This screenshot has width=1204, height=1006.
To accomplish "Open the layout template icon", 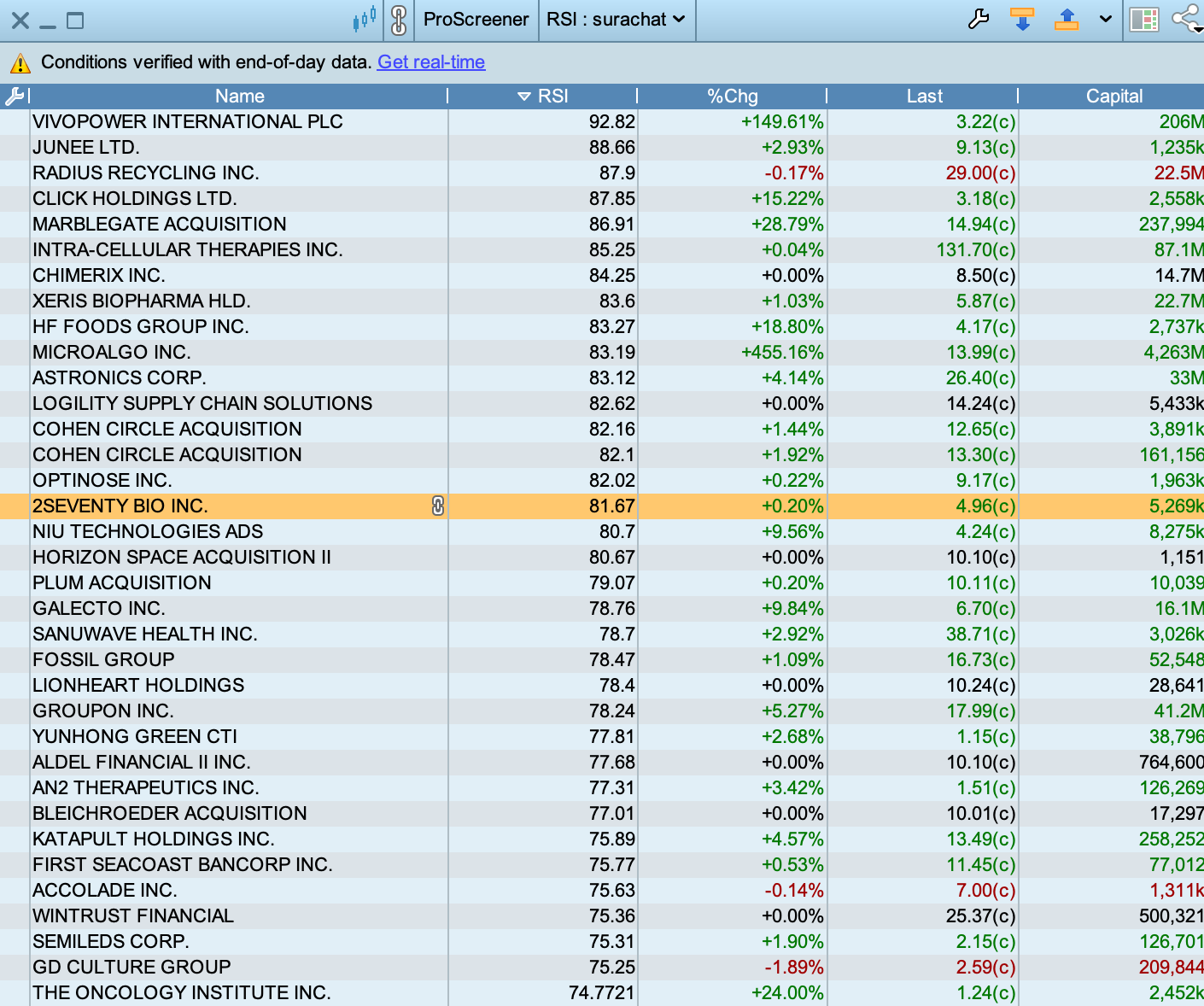I will click(x=1143, y=19).
